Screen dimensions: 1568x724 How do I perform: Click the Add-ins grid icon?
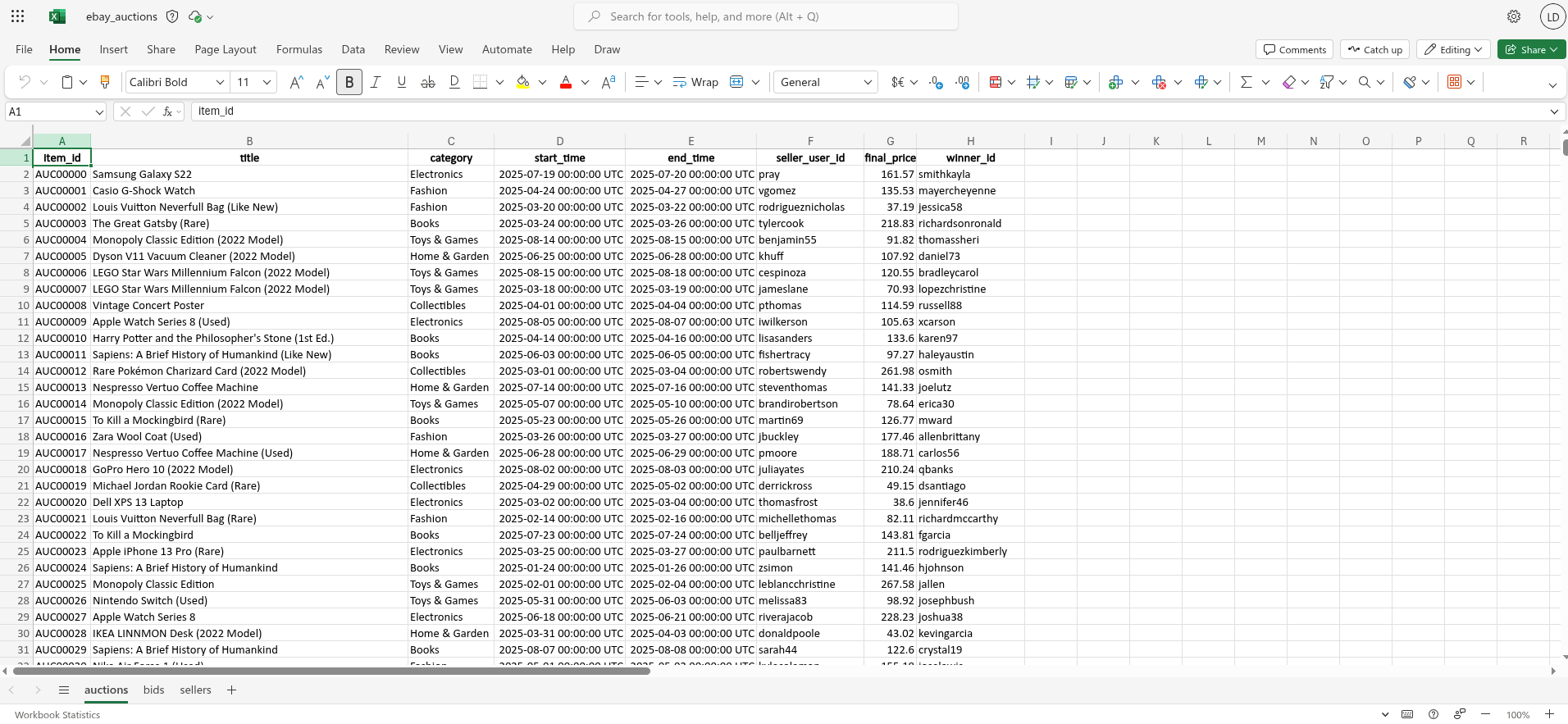(x=1454, y=82)
